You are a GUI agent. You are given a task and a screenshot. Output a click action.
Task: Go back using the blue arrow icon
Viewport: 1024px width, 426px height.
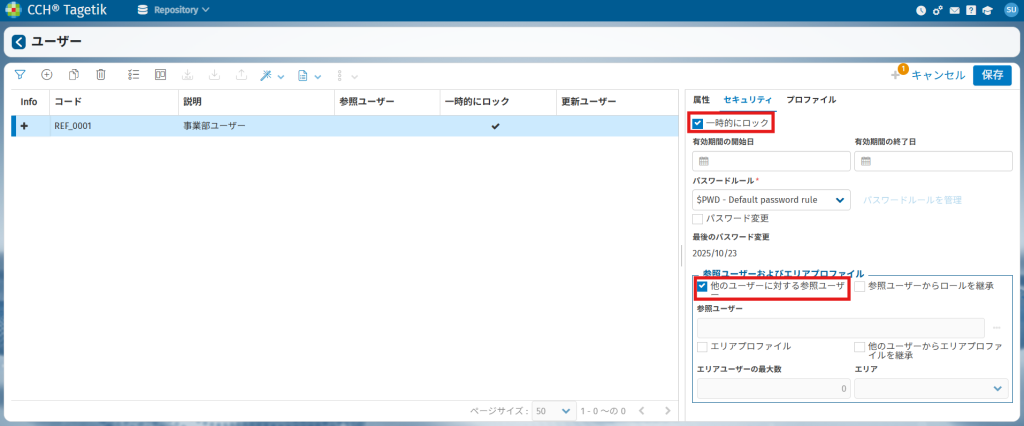(19, 42)
